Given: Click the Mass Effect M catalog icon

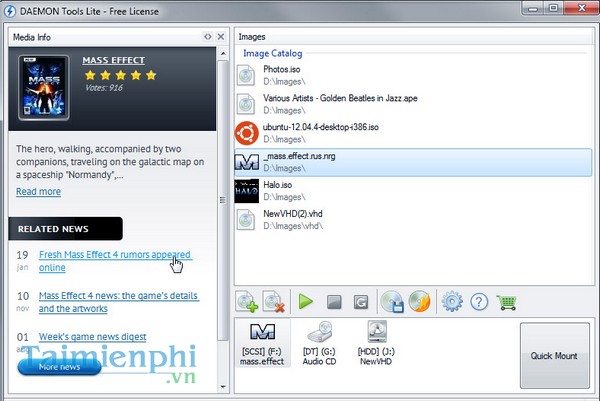Looking at the screenshot, I should pos(246,162).
